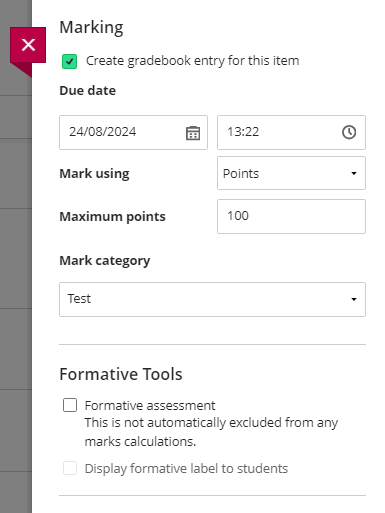This screenshot has width=385, height=513.
Task: Expand the Mark category Test dropdown
Action: point(212,299)
